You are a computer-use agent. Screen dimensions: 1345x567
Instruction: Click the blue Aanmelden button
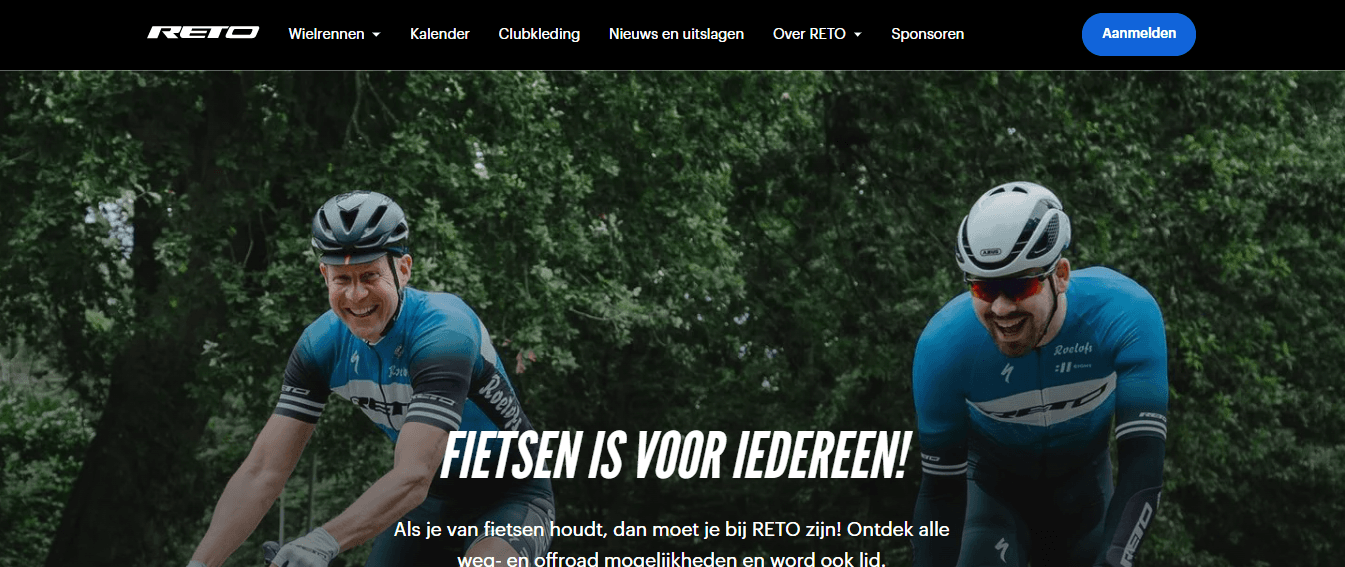(1139, 34)
